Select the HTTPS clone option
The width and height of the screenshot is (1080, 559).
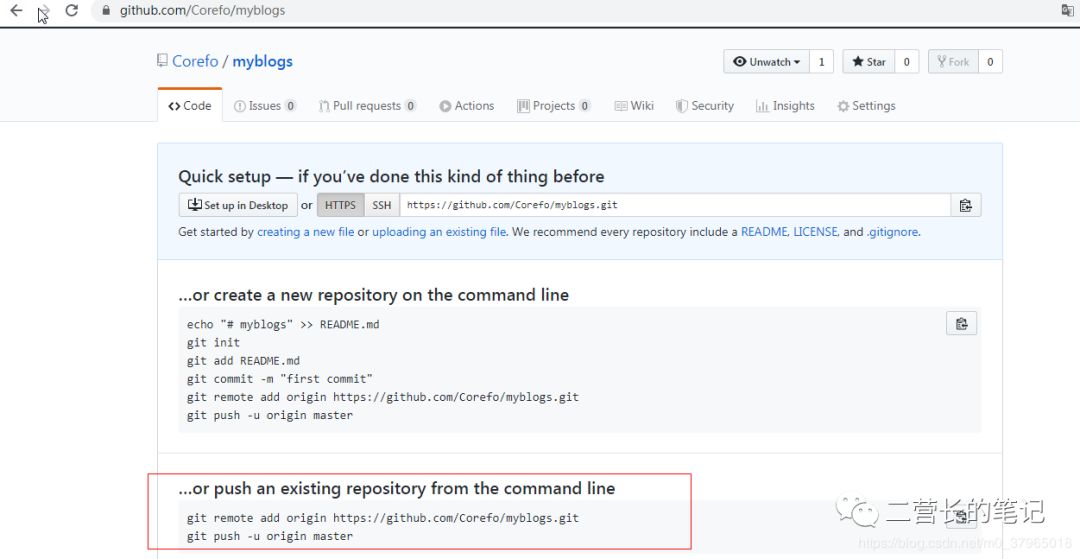(340, 205)
